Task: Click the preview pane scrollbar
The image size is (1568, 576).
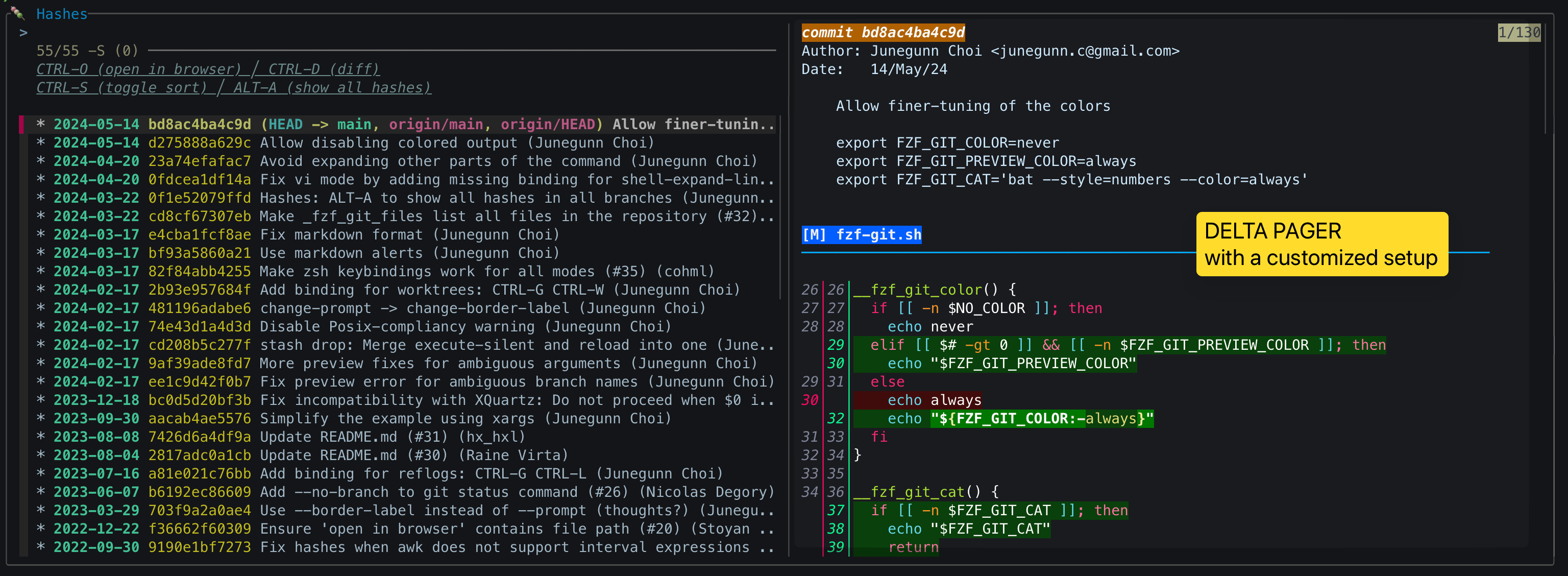Action: [1546, 79]
